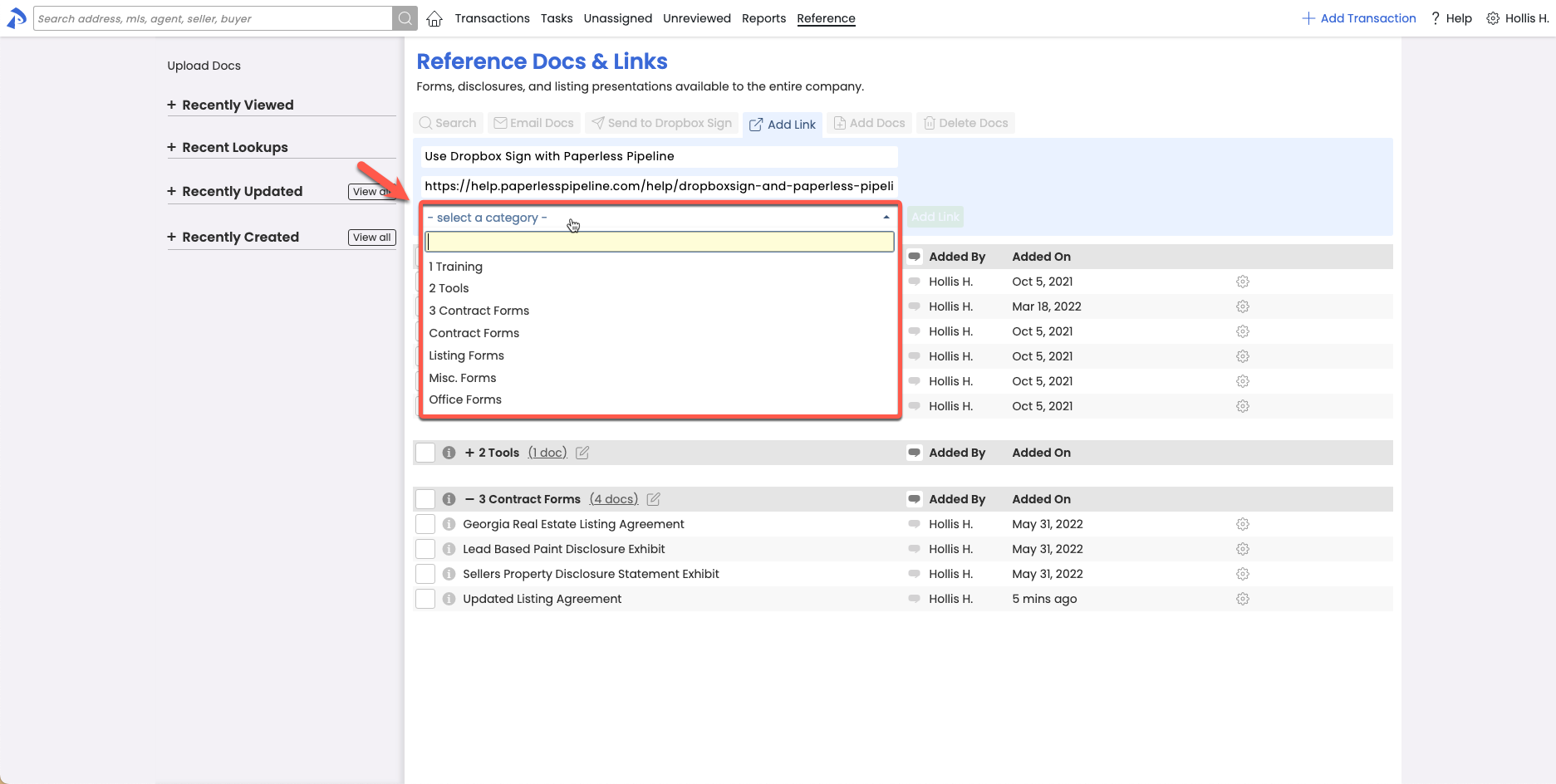This screenshot has height=784, width=1556.
Task: Select all docs in 3 Contract Forms checkbox
Action: tap(425, 499)
